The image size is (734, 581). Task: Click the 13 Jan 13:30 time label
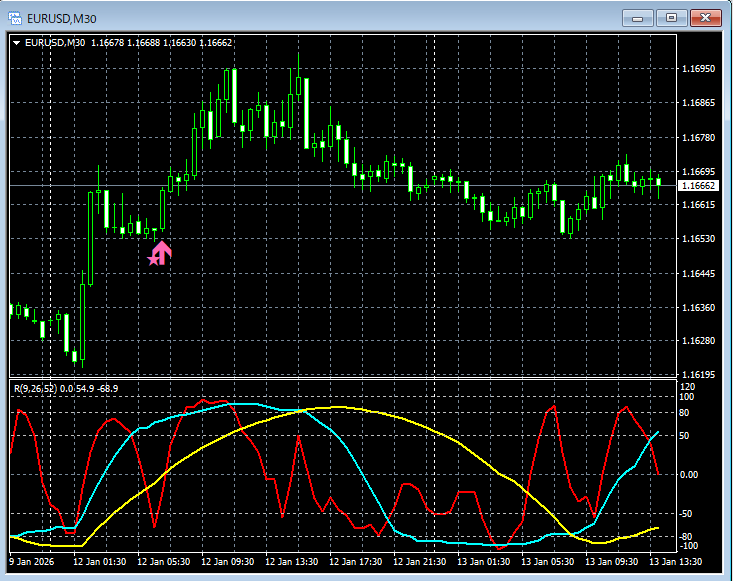click(675, 561)
